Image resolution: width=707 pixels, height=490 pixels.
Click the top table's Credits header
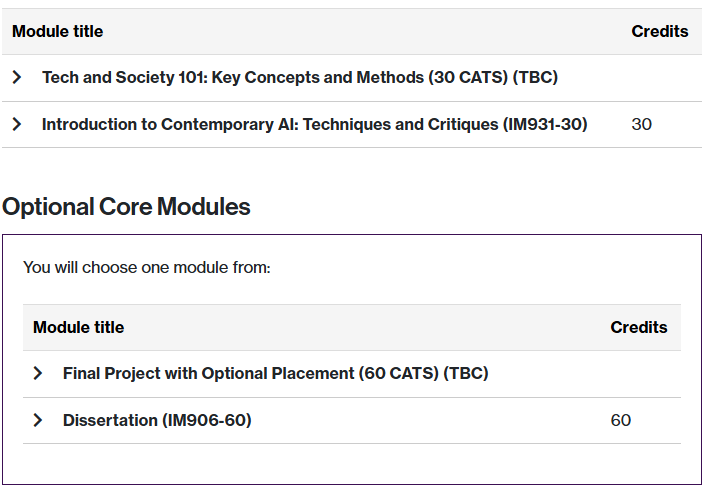click(x=659, y=32)
